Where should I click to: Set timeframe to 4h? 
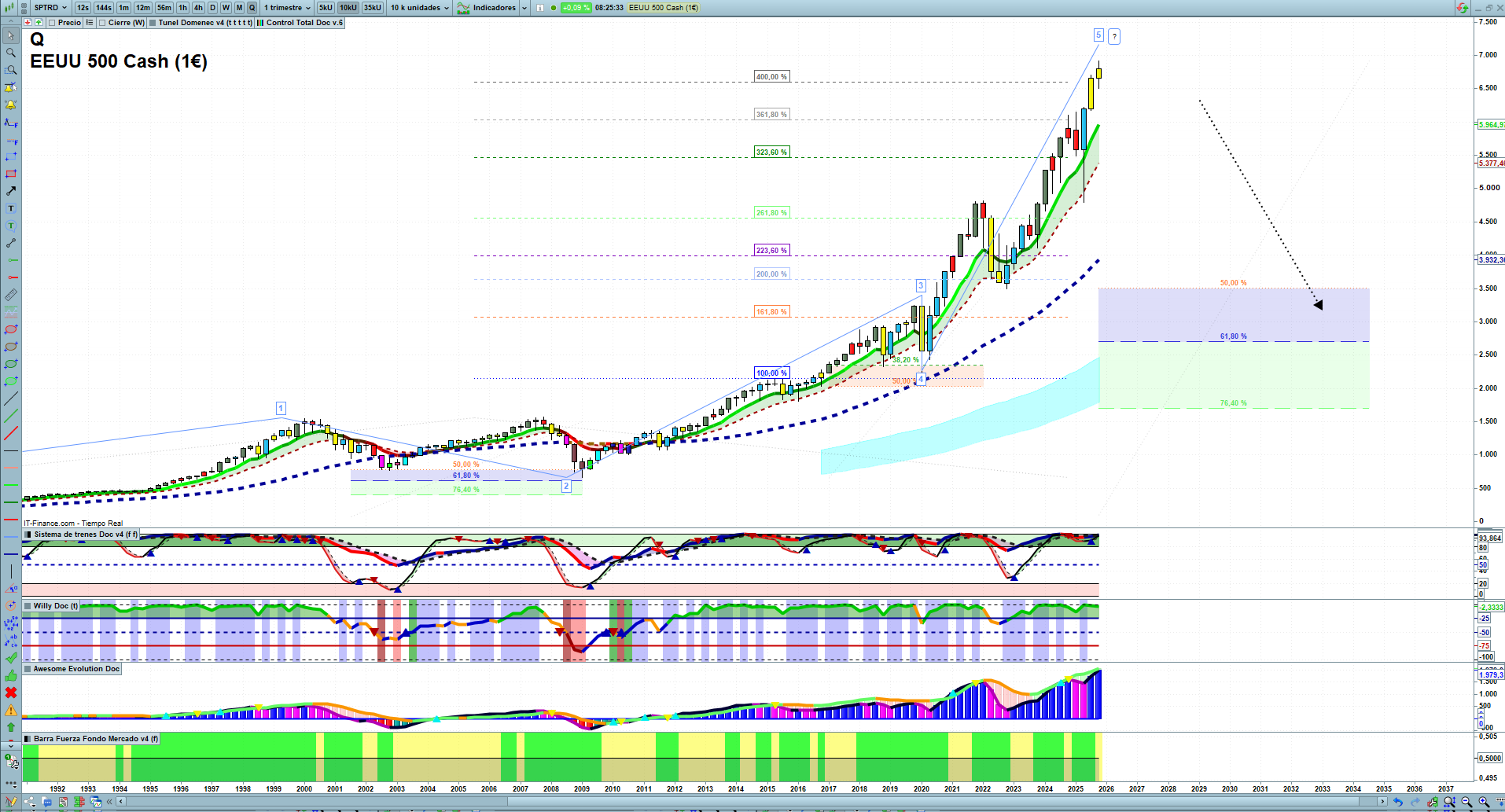tap(198, 8)
